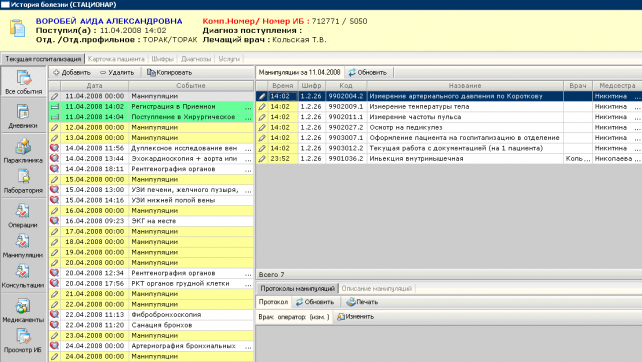Open the Медикаменты sidebar section
Viewport: 642px width, 362px height.
[x=23, y=311]
